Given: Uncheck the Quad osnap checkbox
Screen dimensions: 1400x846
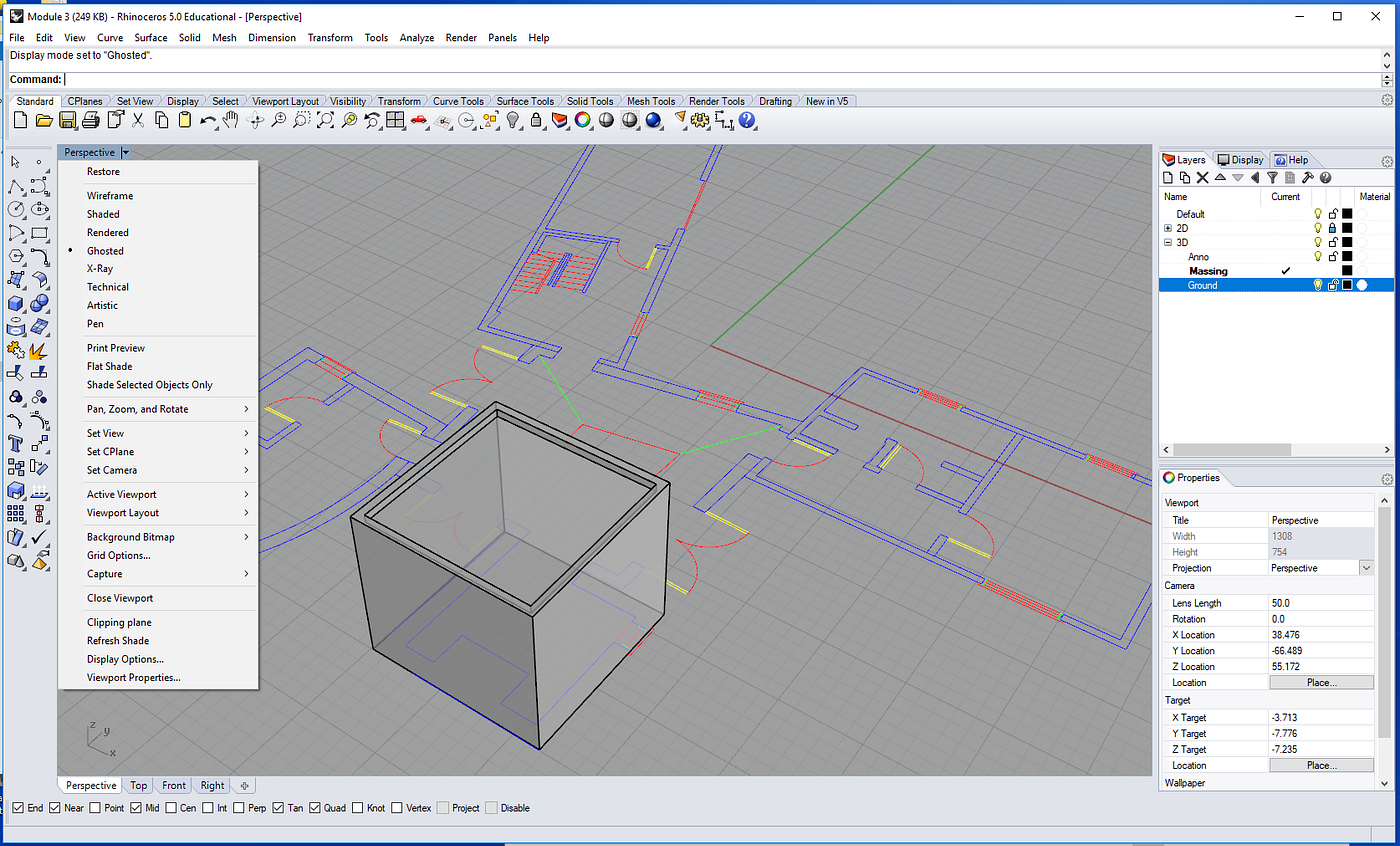Looking at the screenshot, I should coord(315,808).
